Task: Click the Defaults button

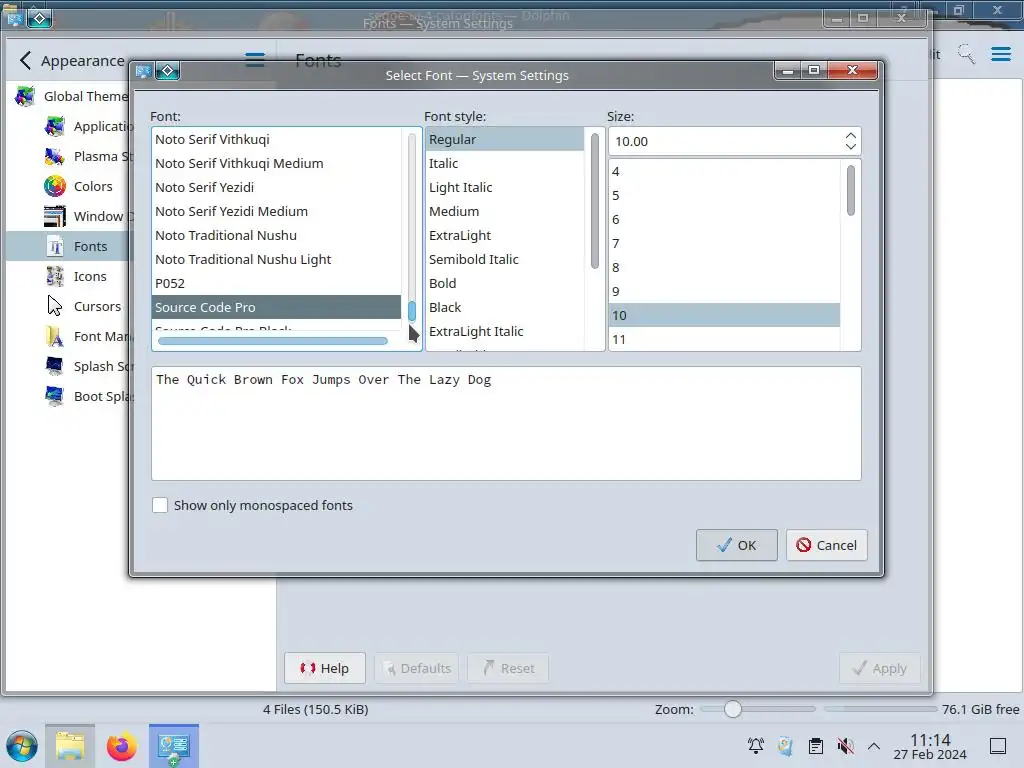Action: (416, 668)
